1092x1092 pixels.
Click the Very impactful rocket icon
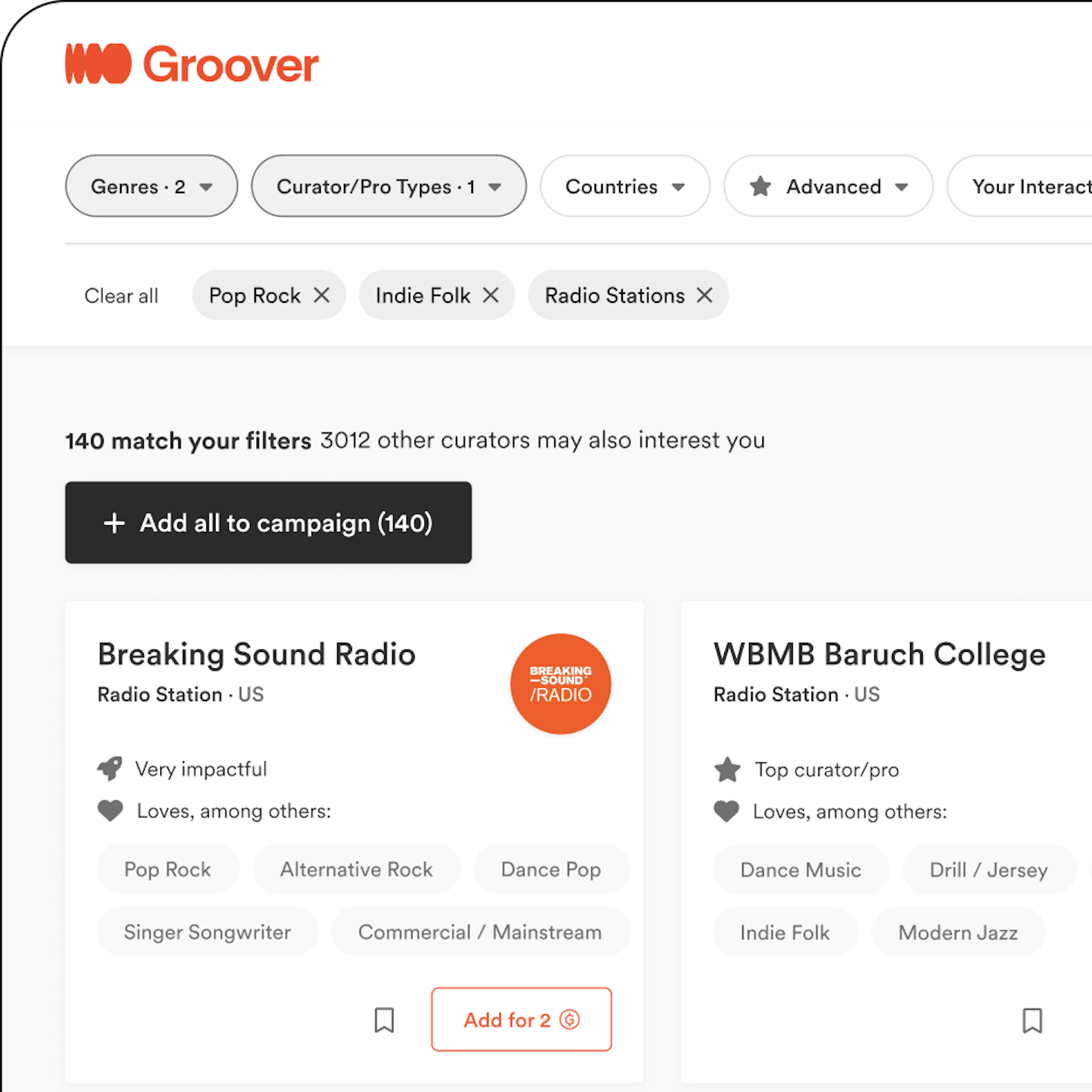pyautogui.click(x=110, y=768)
